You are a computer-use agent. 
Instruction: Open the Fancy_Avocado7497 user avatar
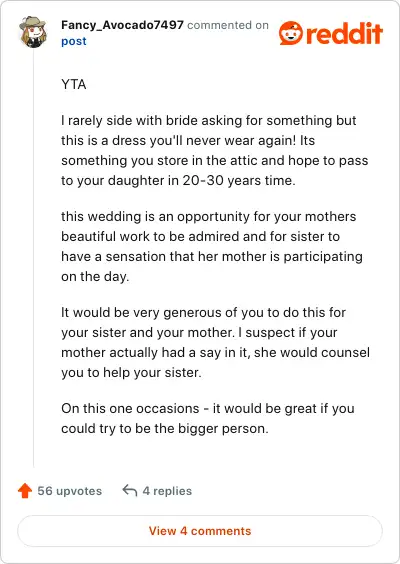33,32
